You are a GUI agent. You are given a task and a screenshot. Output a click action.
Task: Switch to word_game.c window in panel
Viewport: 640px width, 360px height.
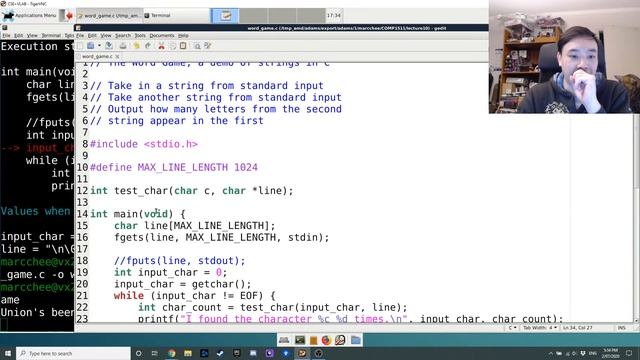coord(109,16)
